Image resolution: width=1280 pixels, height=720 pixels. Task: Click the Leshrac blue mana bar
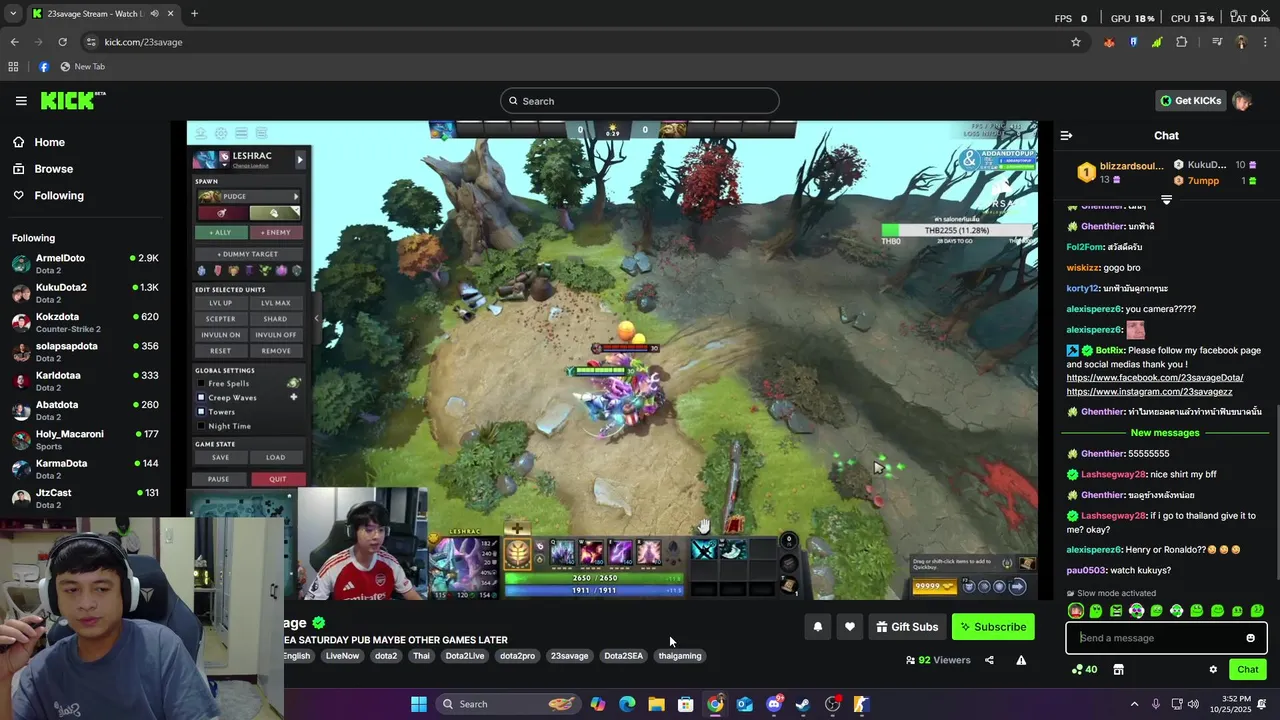click(x=594, y=591)
